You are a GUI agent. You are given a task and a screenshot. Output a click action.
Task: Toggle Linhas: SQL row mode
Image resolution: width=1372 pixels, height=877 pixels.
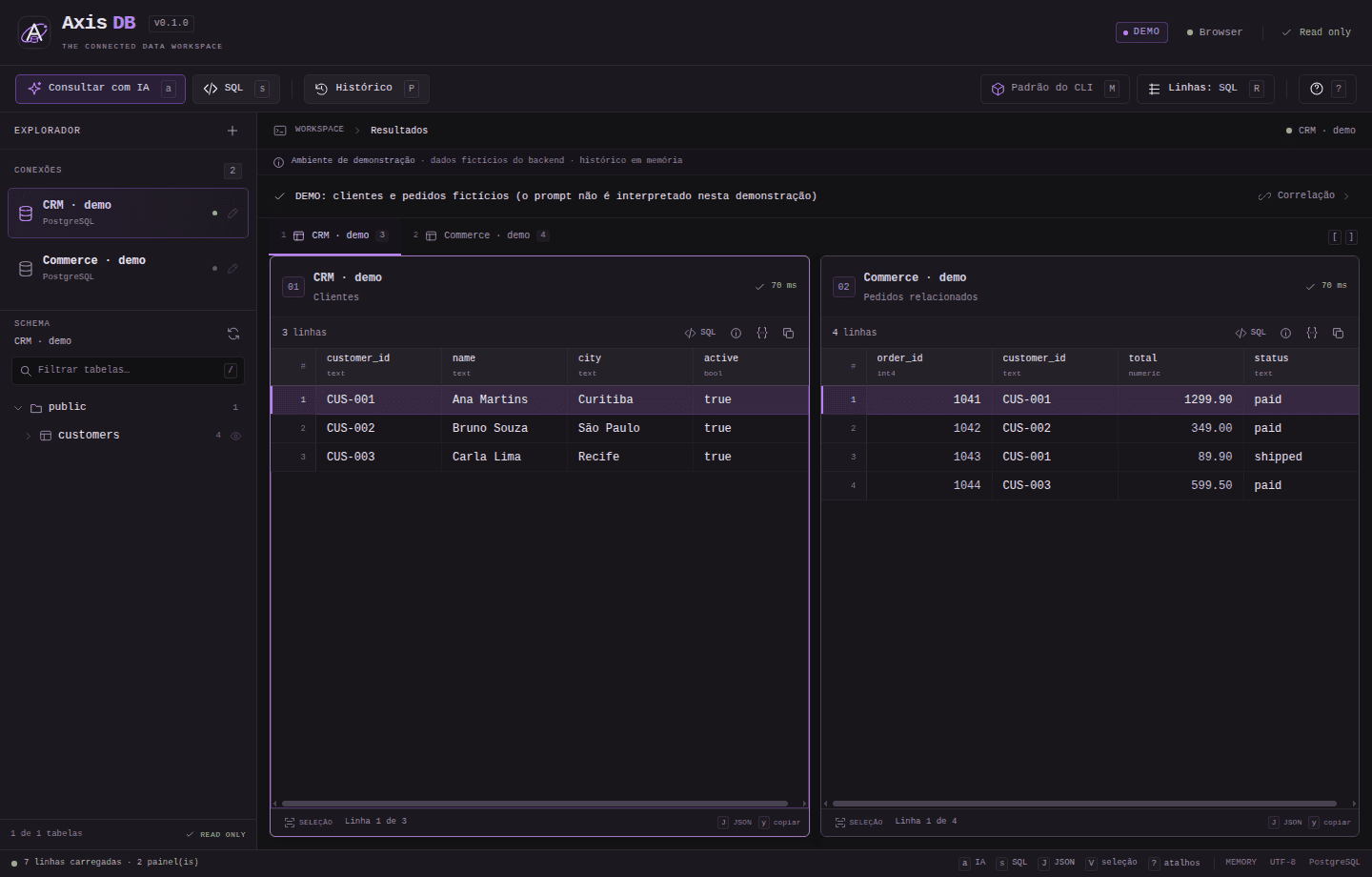[x=1205, y=89]
